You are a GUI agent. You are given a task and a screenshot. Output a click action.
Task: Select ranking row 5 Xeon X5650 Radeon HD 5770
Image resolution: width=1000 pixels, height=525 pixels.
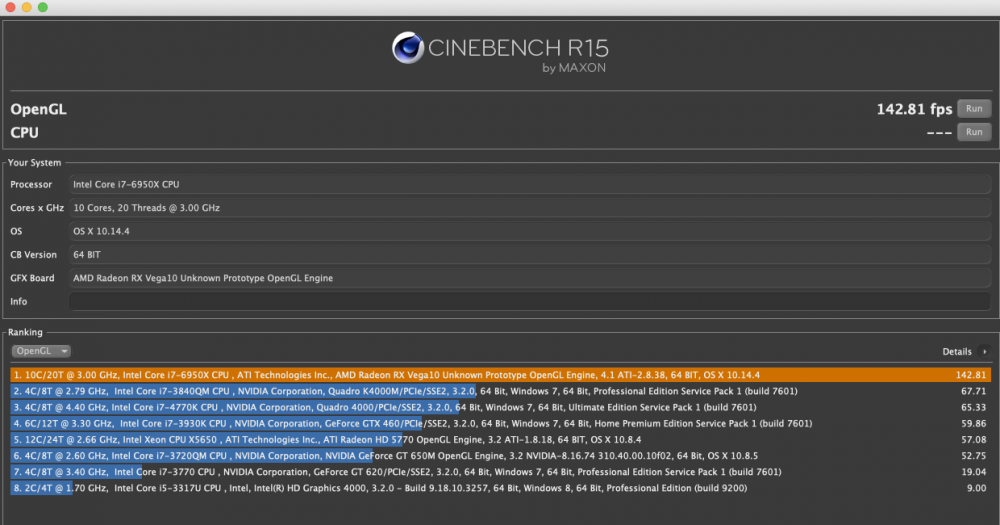point(501,440)
